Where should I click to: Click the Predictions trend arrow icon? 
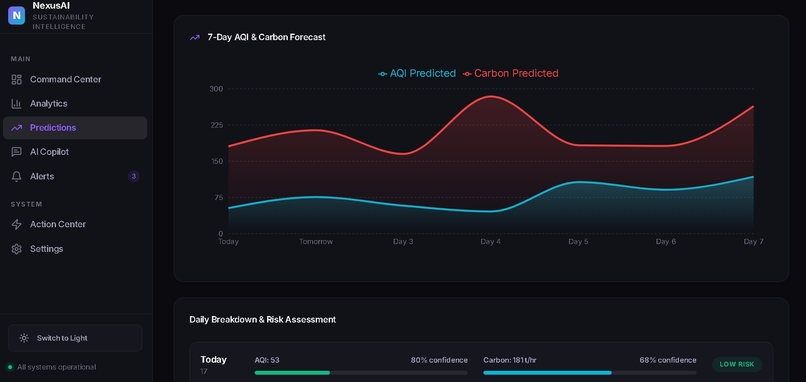click(x=16, y=128)
